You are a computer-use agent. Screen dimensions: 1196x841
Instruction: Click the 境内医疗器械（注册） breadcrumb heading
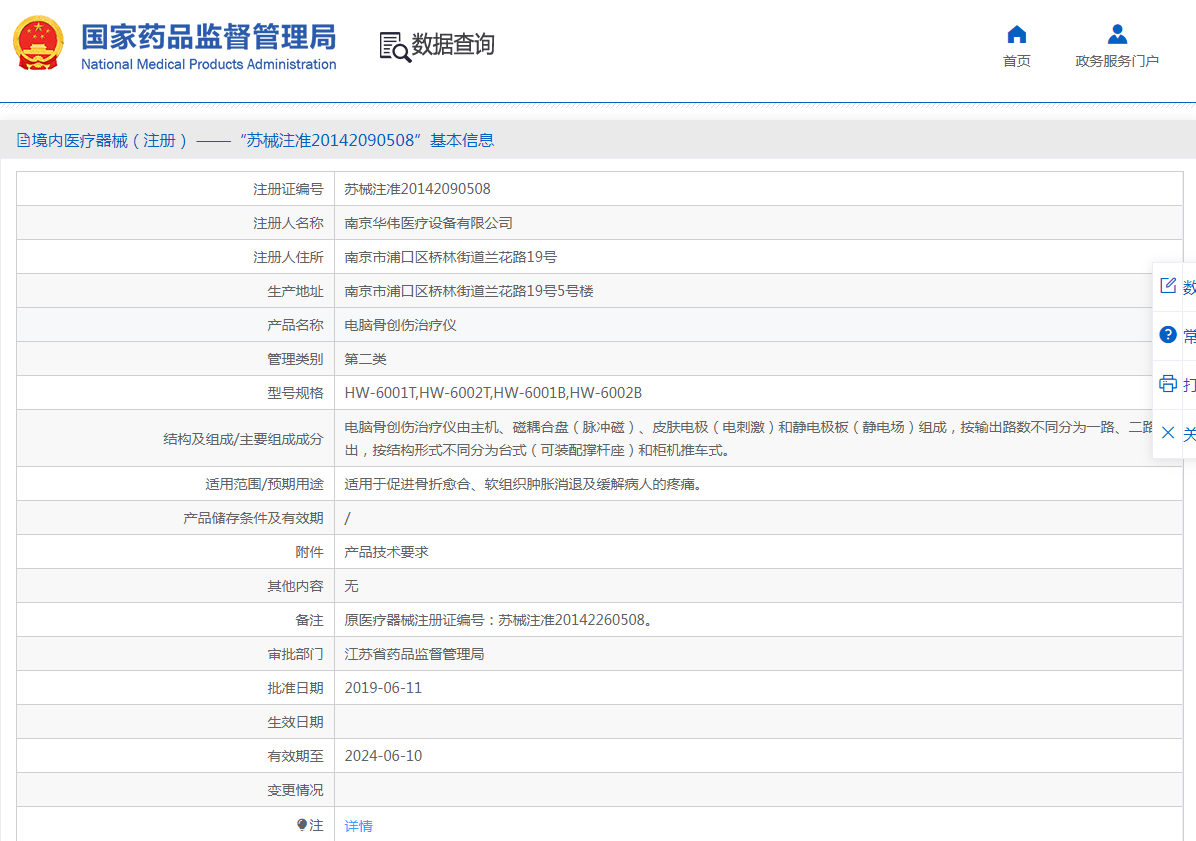pos(109,140)
